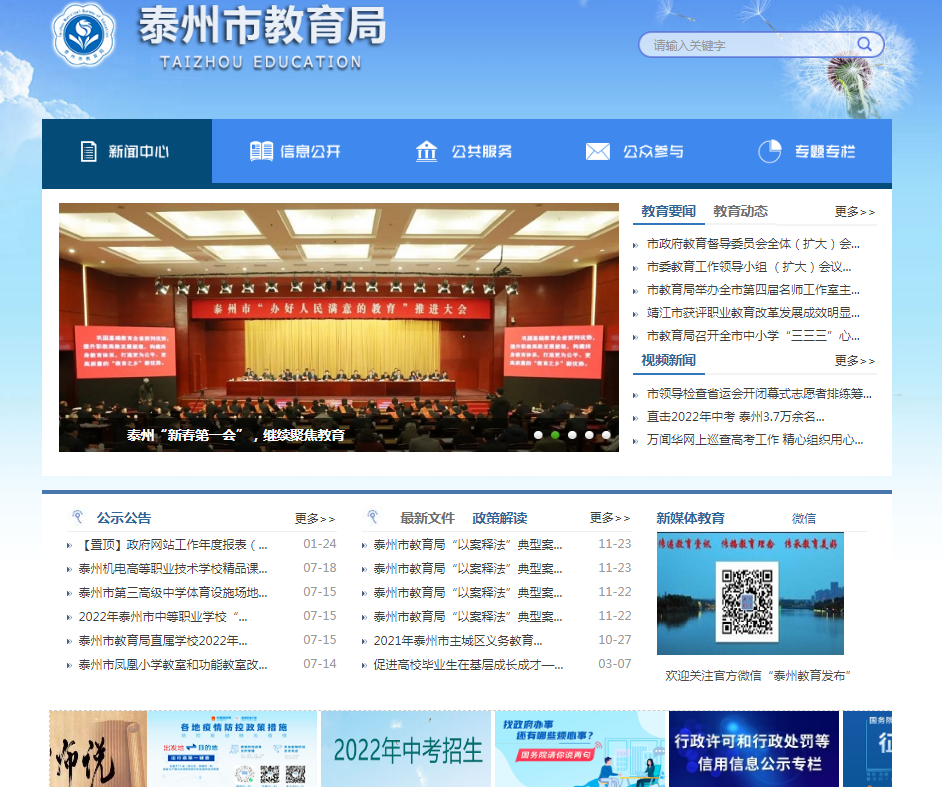Open news 市教育局召开全市中小学“三三三”心...
Image resolution: width=942 pixels, height=787 pixels.
[753, 336]
